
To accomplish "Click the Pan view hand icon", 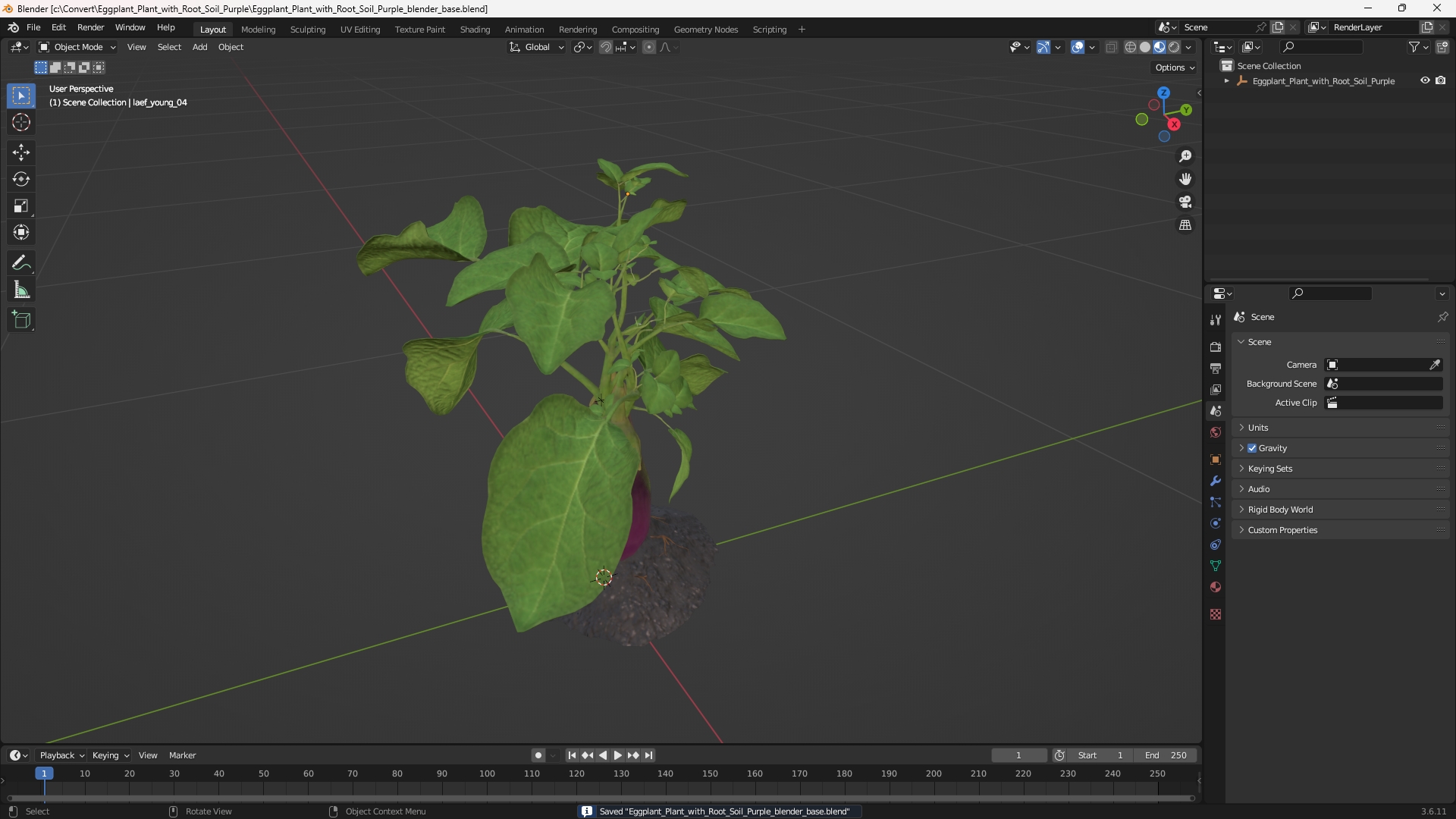I will coord(1185,179).
